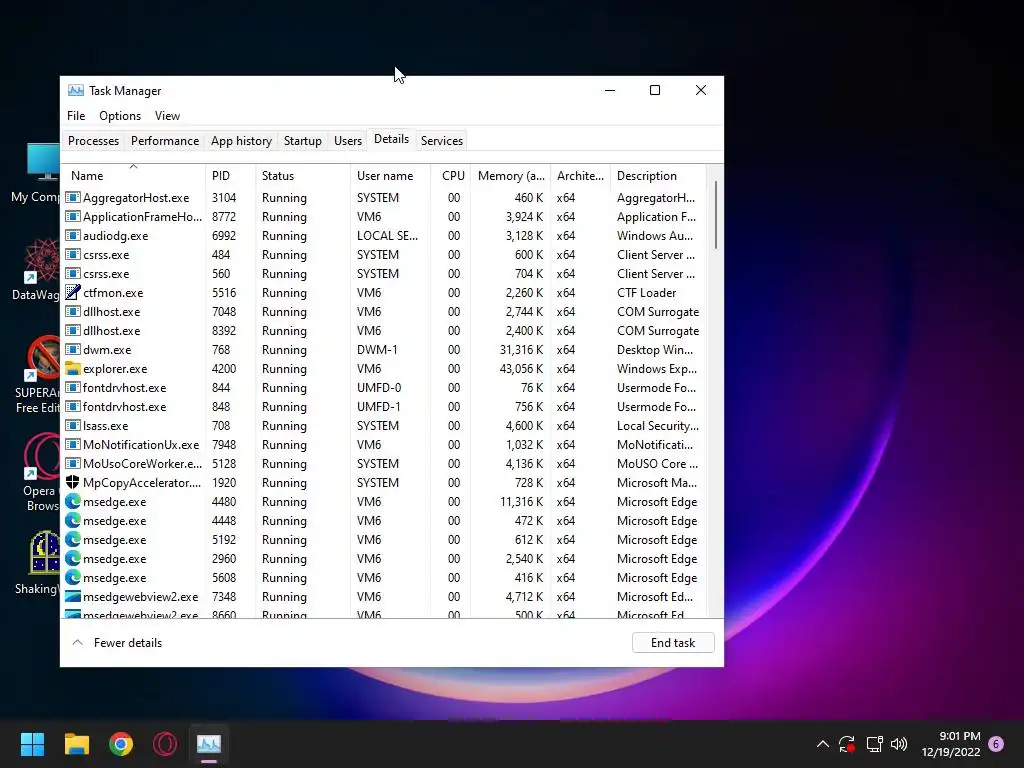
Task: Select fontdrvhost.exe row for user UMFD-1
Action: 385,406
